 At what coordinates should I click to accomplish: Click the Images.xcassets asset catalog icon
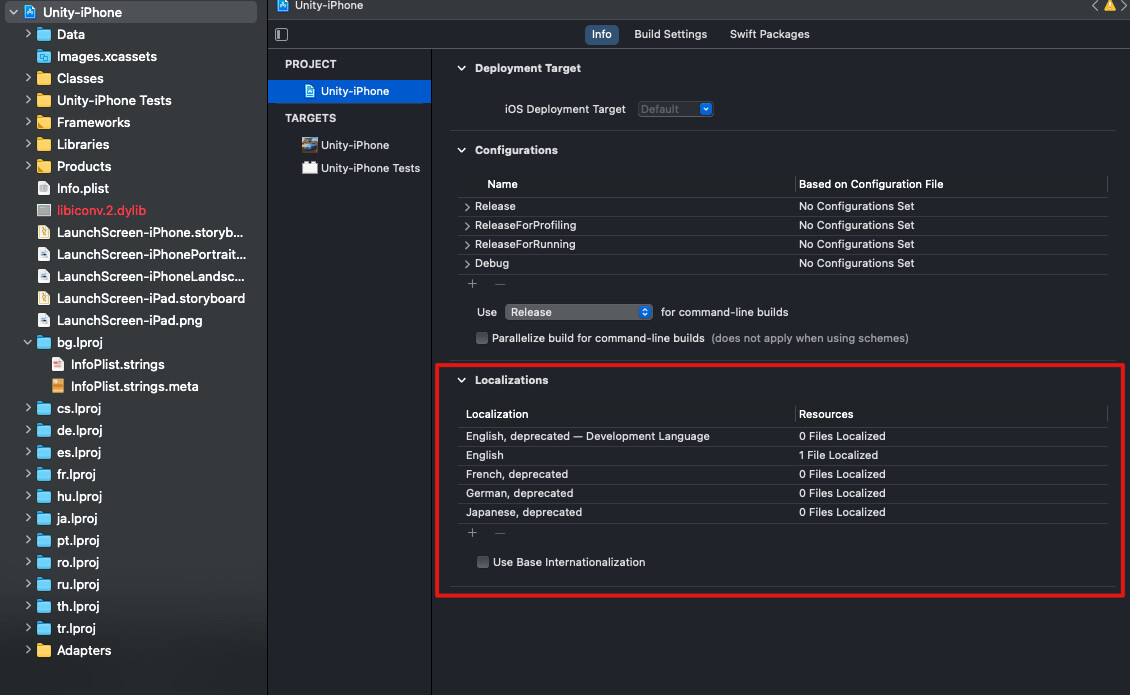tap(44, 57)
